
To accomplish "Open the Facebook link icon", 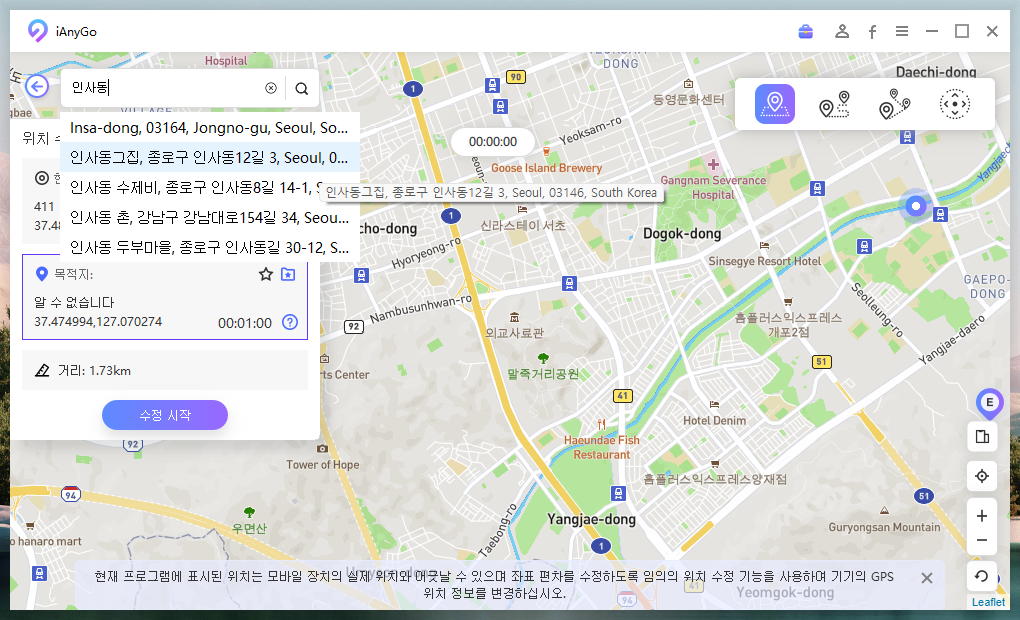I will (x=872, y=31).
